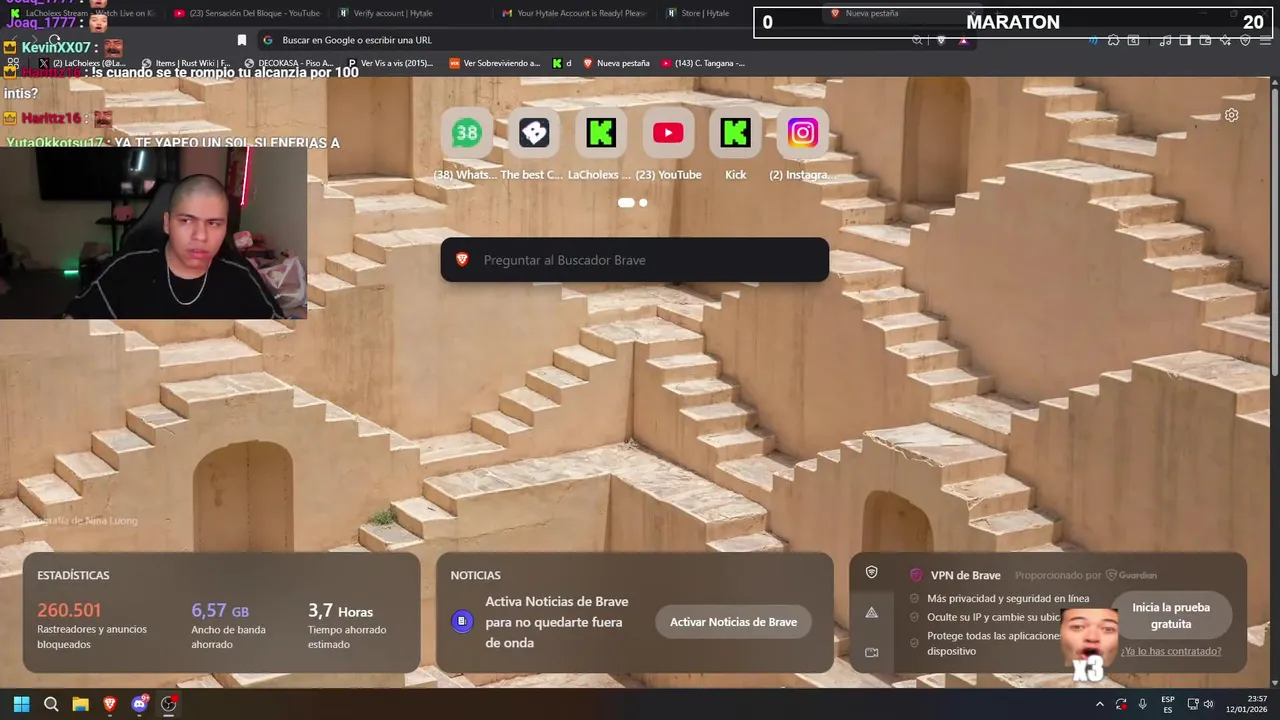Click the Brave News icon in Noticias card
This screenshot has height=720, width=1280.
[x=461, y=621]
